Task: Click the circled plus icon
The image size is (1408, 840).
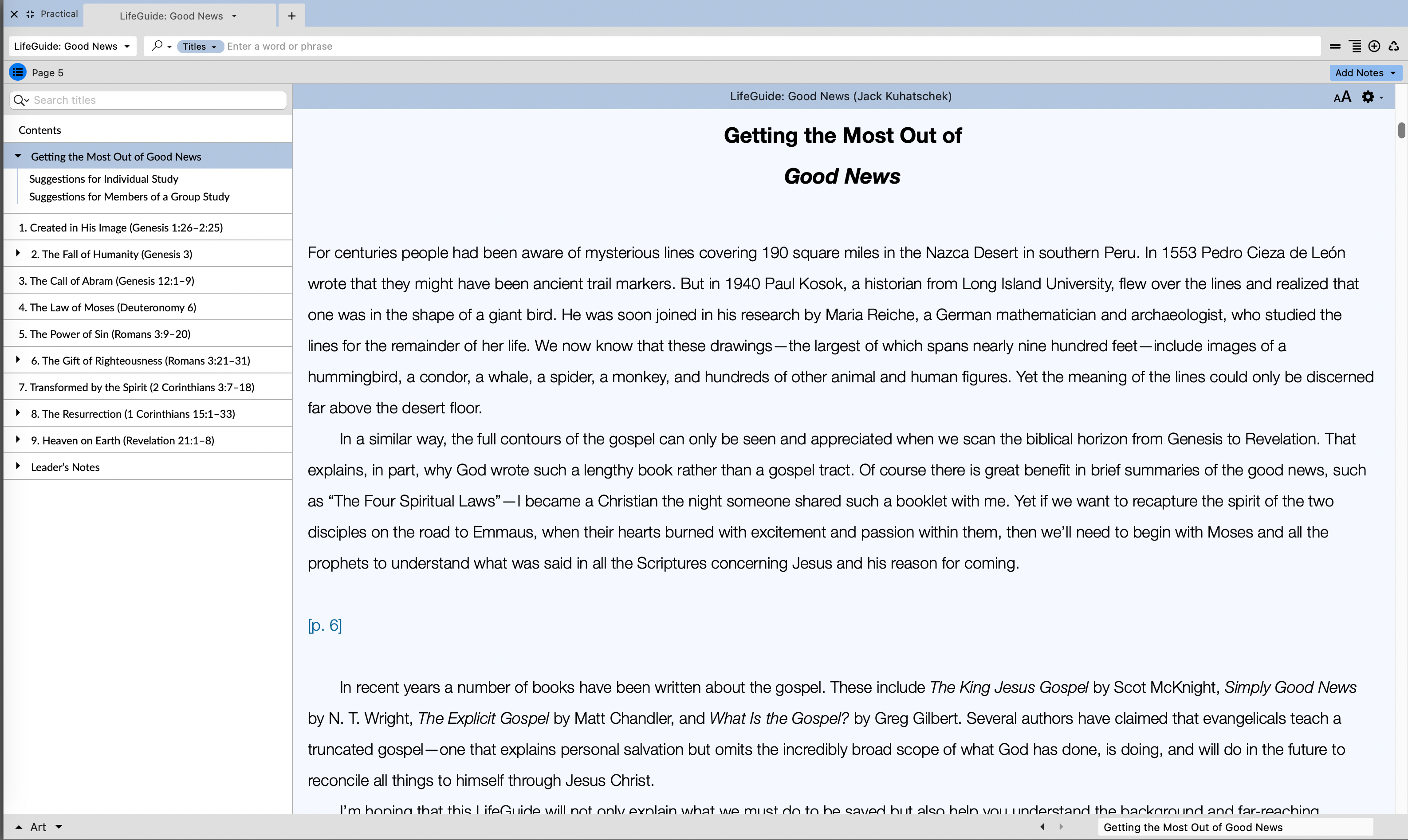Action: [x=1374, y=47]
